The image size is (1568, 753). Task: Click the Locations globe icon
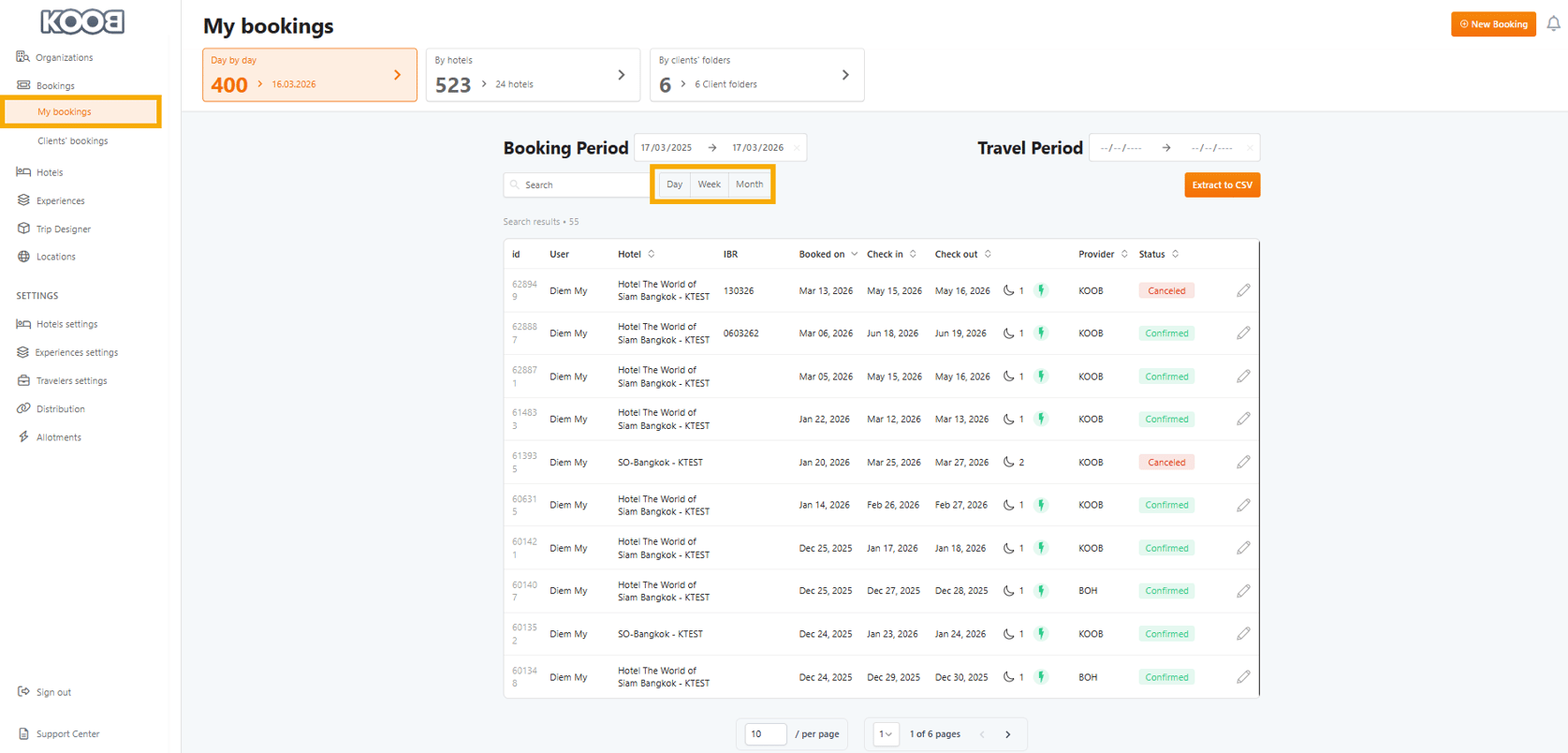(23, 257)
